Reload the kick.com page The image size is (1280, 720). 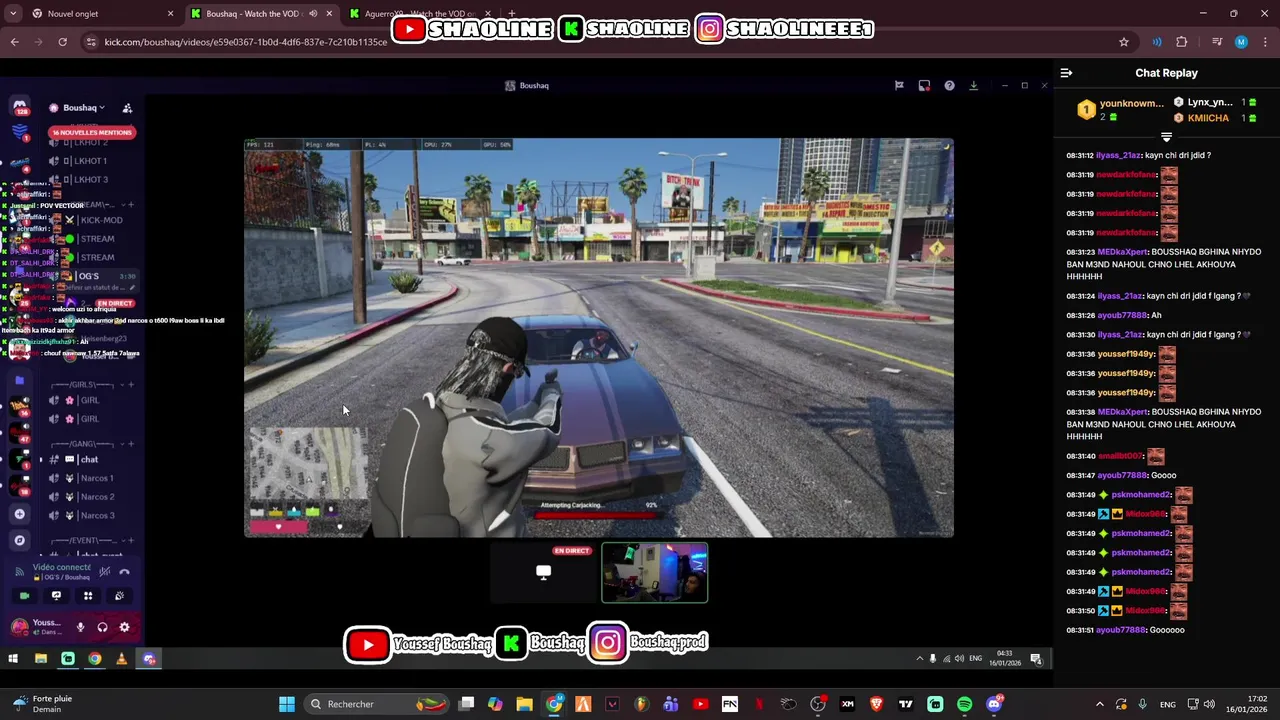(62, 42)
